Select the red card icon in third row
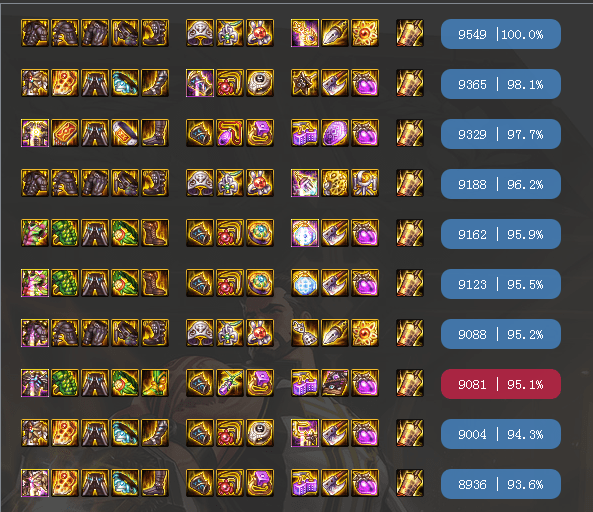Image resolution: width=593 pixels, height=512 pixels. click(x=65, y=133)
